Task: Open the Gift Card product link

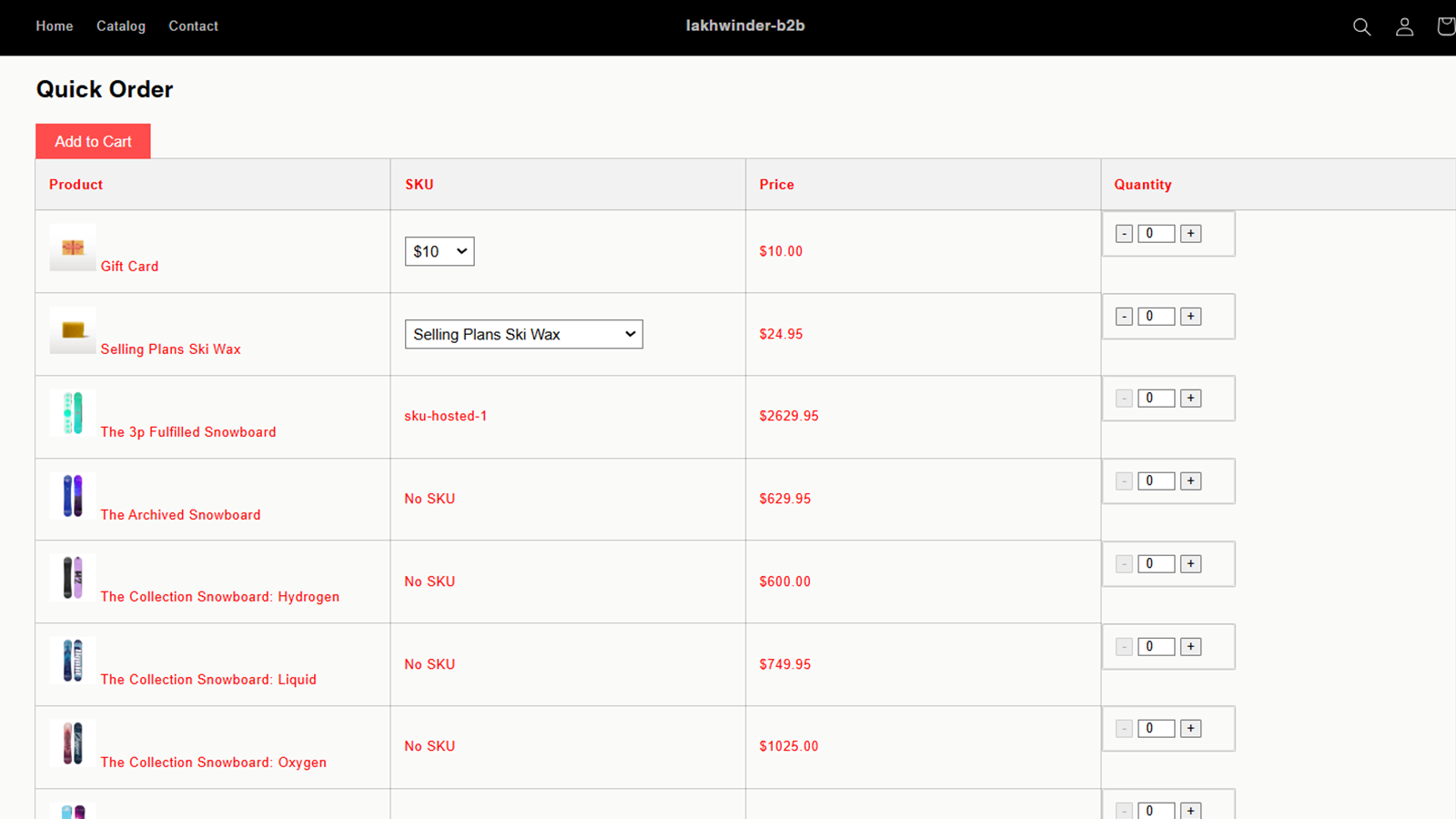Action: tap(129, 266)
